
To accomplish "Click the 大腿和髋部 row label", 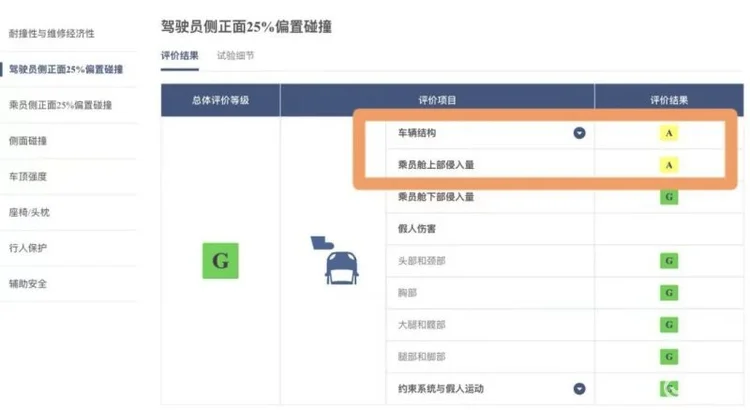I will pos(421,325).
